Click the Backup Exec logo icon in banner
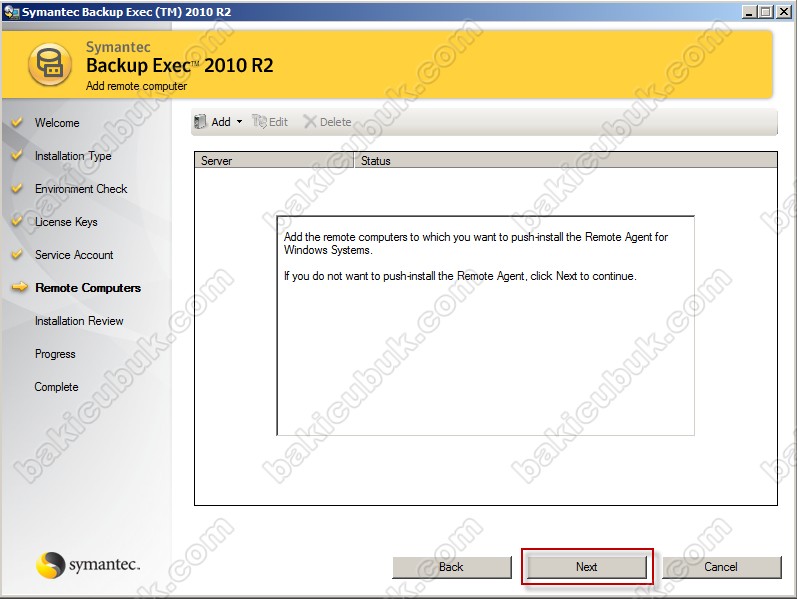This screenshot has height=599, width=797. pos(50,65)
